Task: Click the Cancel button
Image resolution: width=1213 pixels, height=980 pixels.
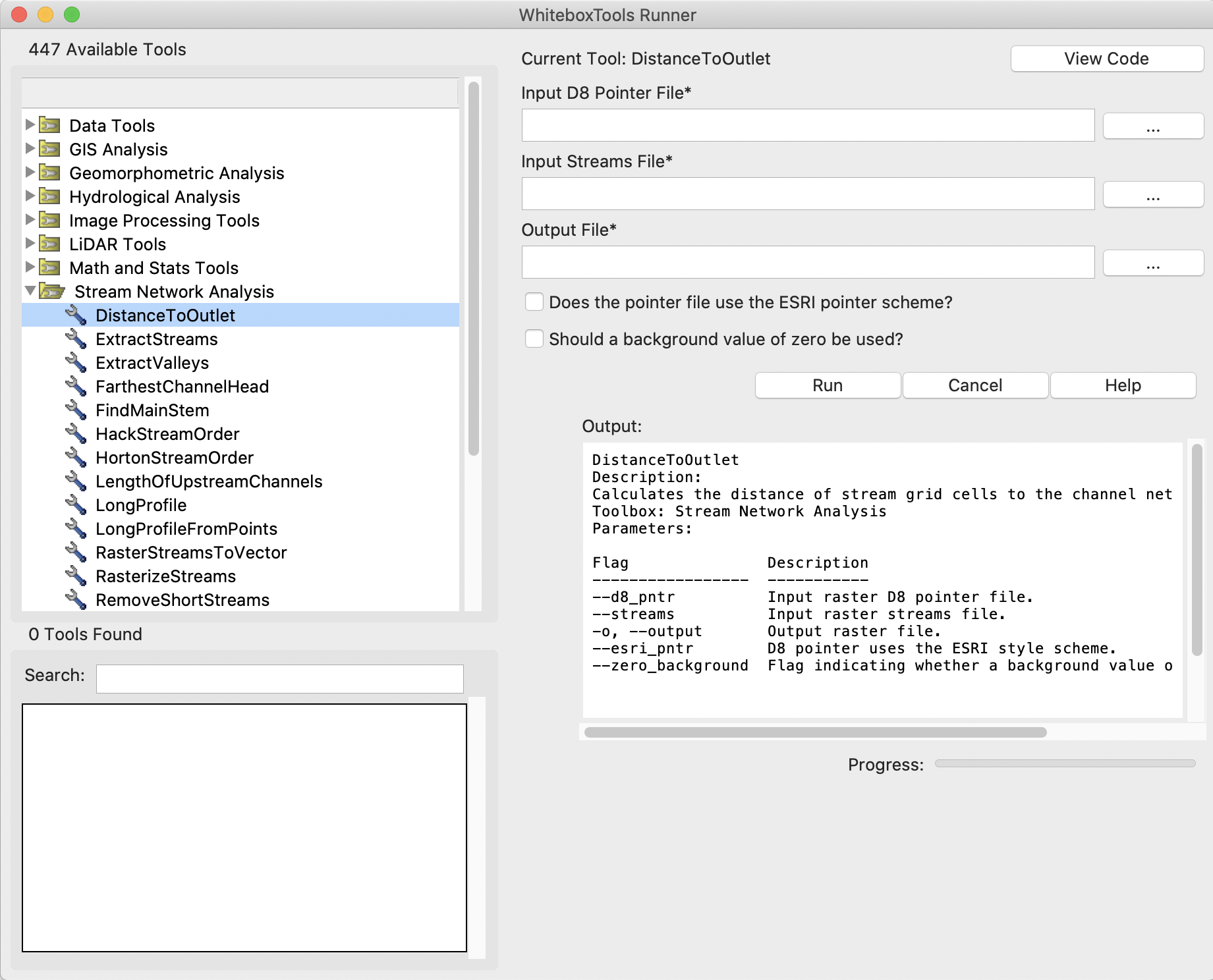Action: 975,385
